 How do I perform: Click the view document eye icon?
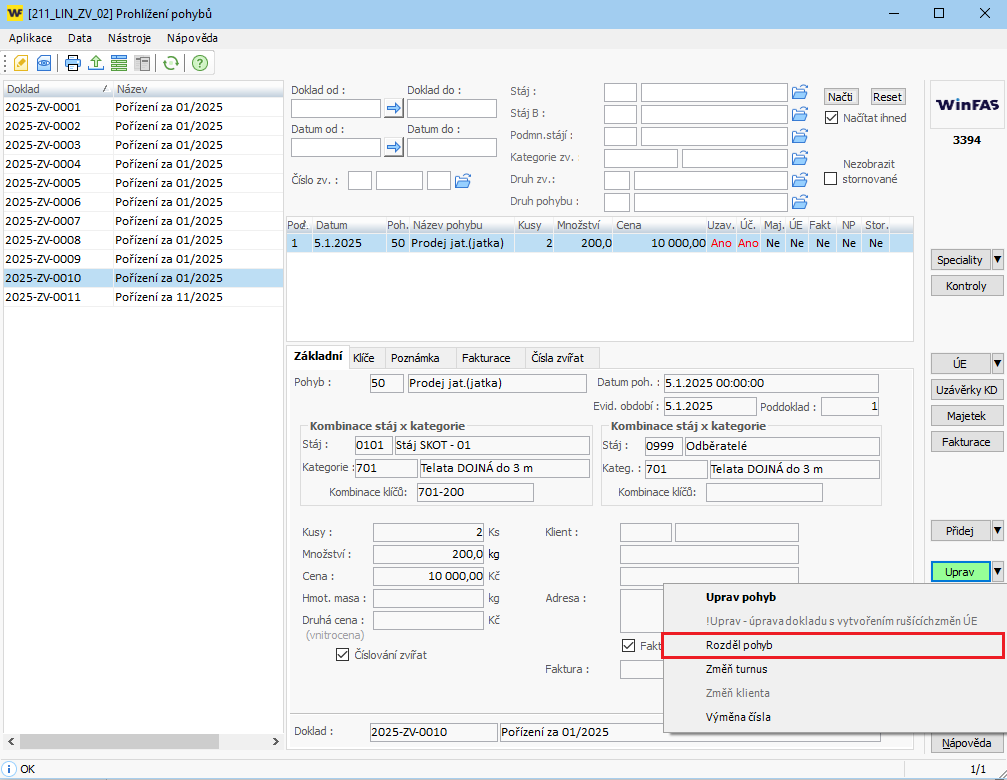click(x=44, y=63)
